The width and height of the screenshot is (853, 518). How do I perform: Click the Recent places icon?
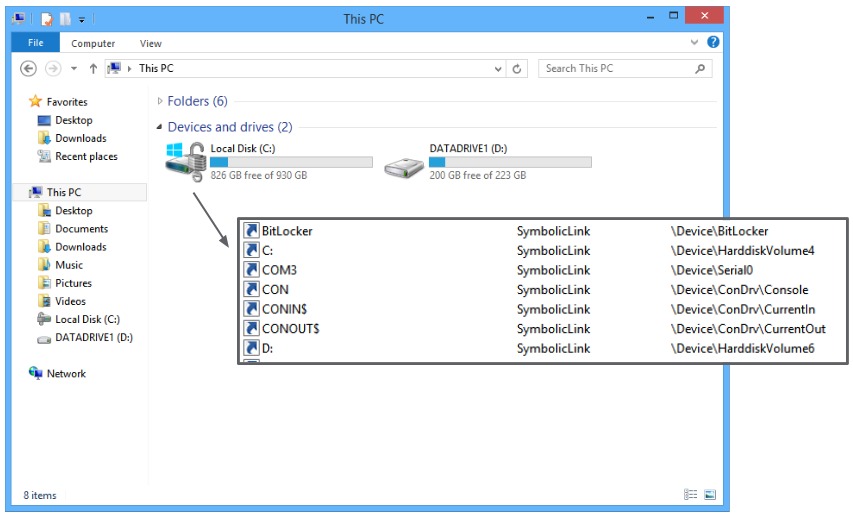[x=44, y=156]
